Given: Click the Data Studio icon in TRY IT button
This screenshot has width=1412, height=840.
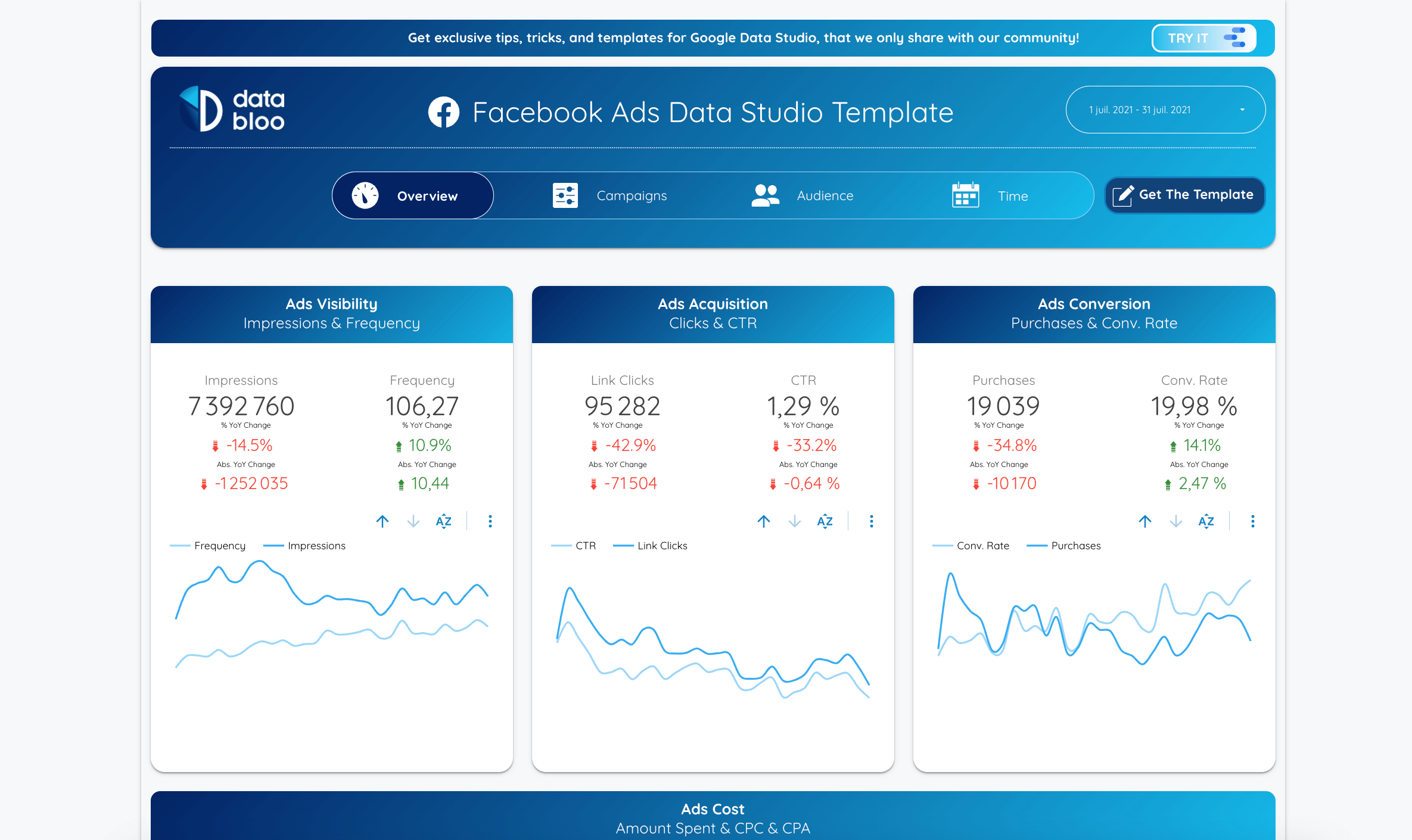Looking at the screenshot, I should pyautogui.click(x=1235, y=38).
